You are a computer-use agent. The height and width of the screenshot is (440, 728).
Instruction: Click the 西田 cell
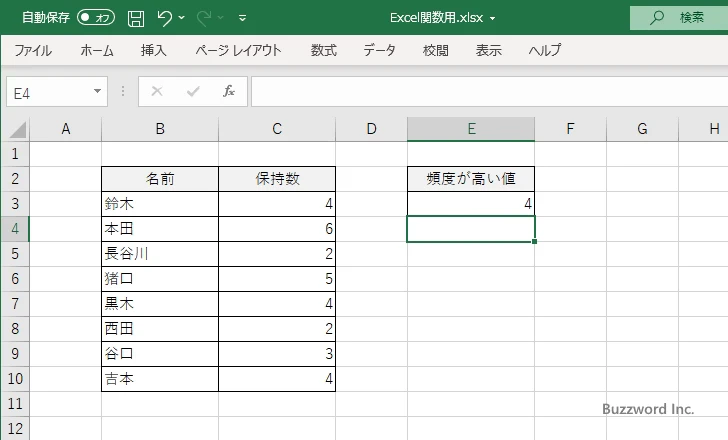pos(160,329)
